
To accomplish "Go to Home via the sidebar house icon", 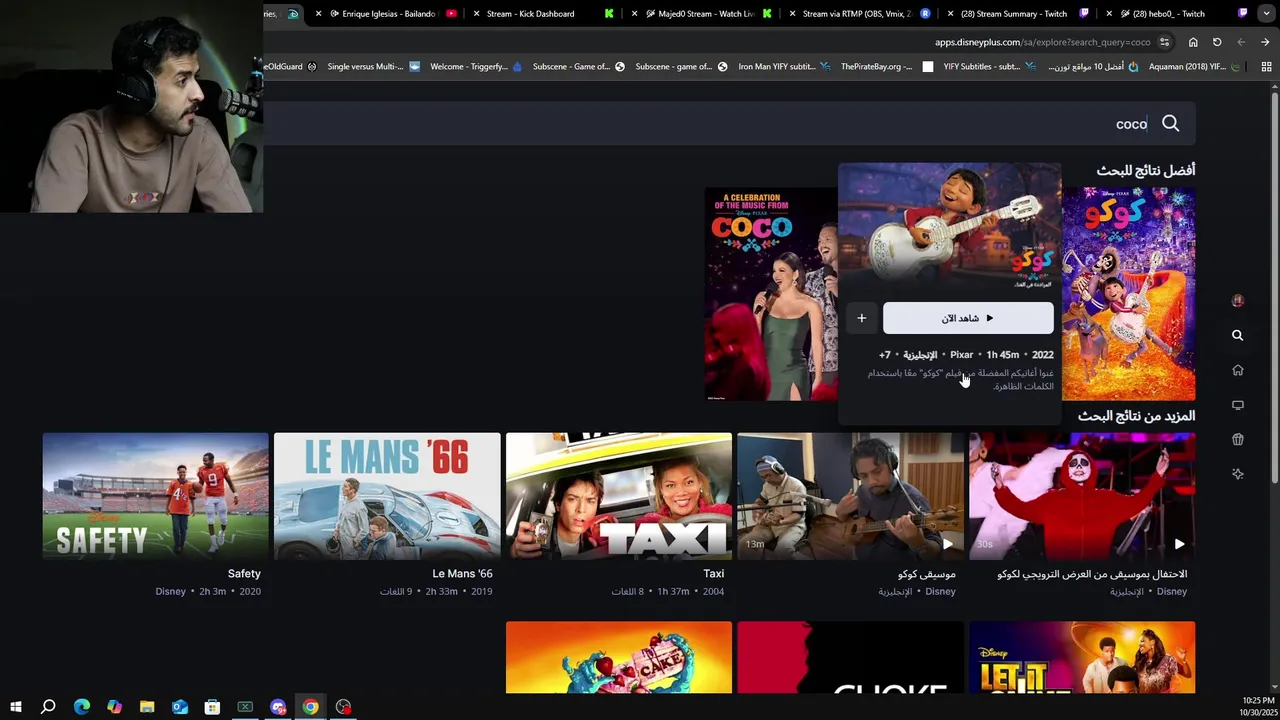I will tap(1237, 370).
